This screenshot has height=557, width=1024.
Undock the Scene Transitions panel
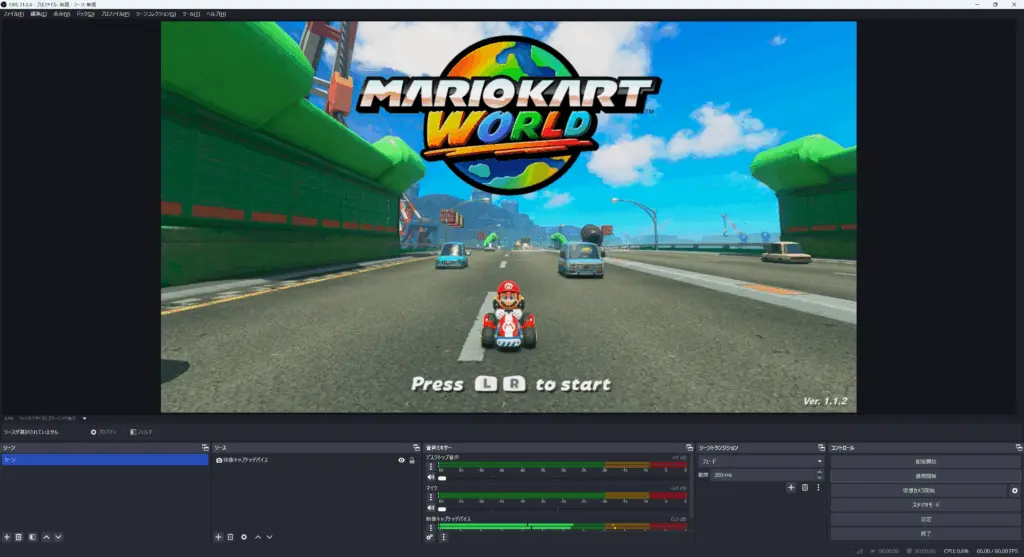[822, 447]
